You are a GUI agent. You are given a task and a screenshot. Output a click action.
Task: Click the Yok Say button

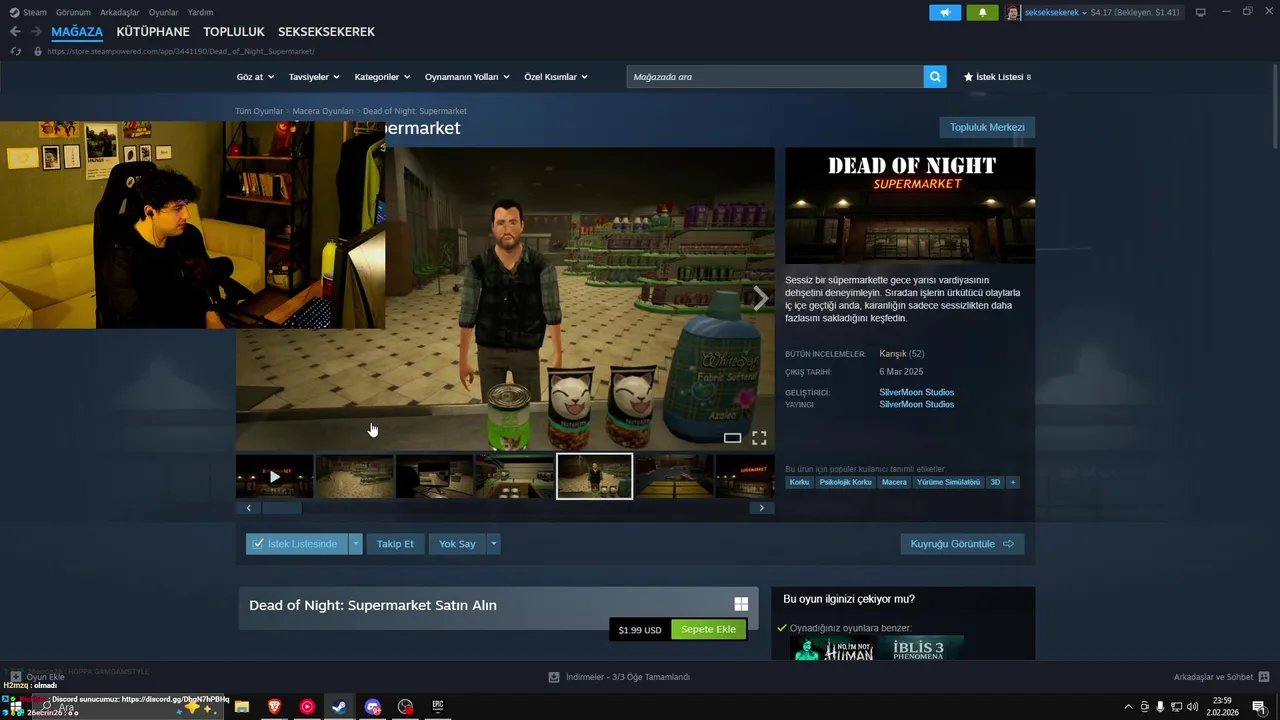(457, 544)
